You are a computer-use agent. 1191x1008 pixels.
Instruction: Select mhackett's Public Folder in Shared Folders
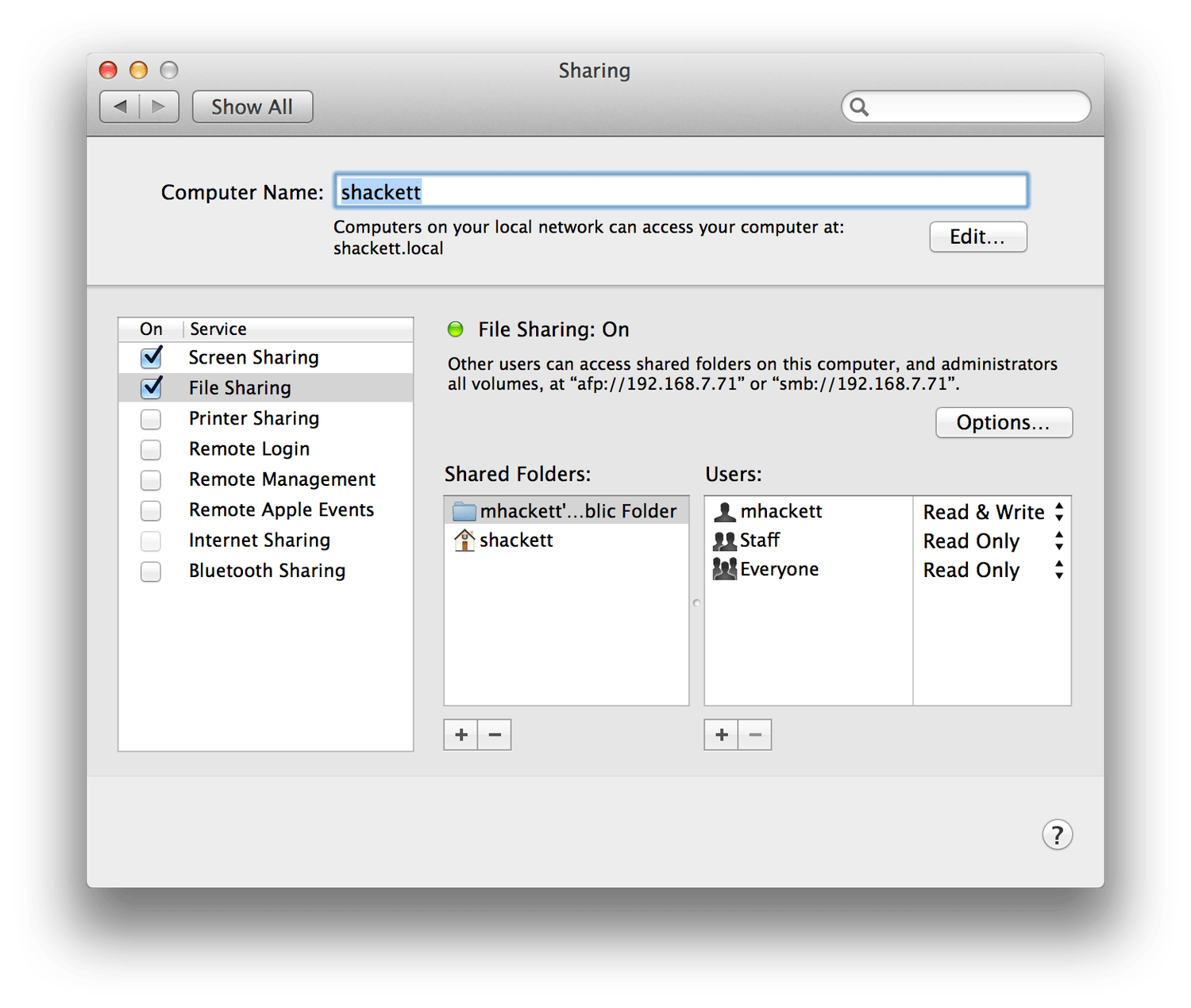566,511
